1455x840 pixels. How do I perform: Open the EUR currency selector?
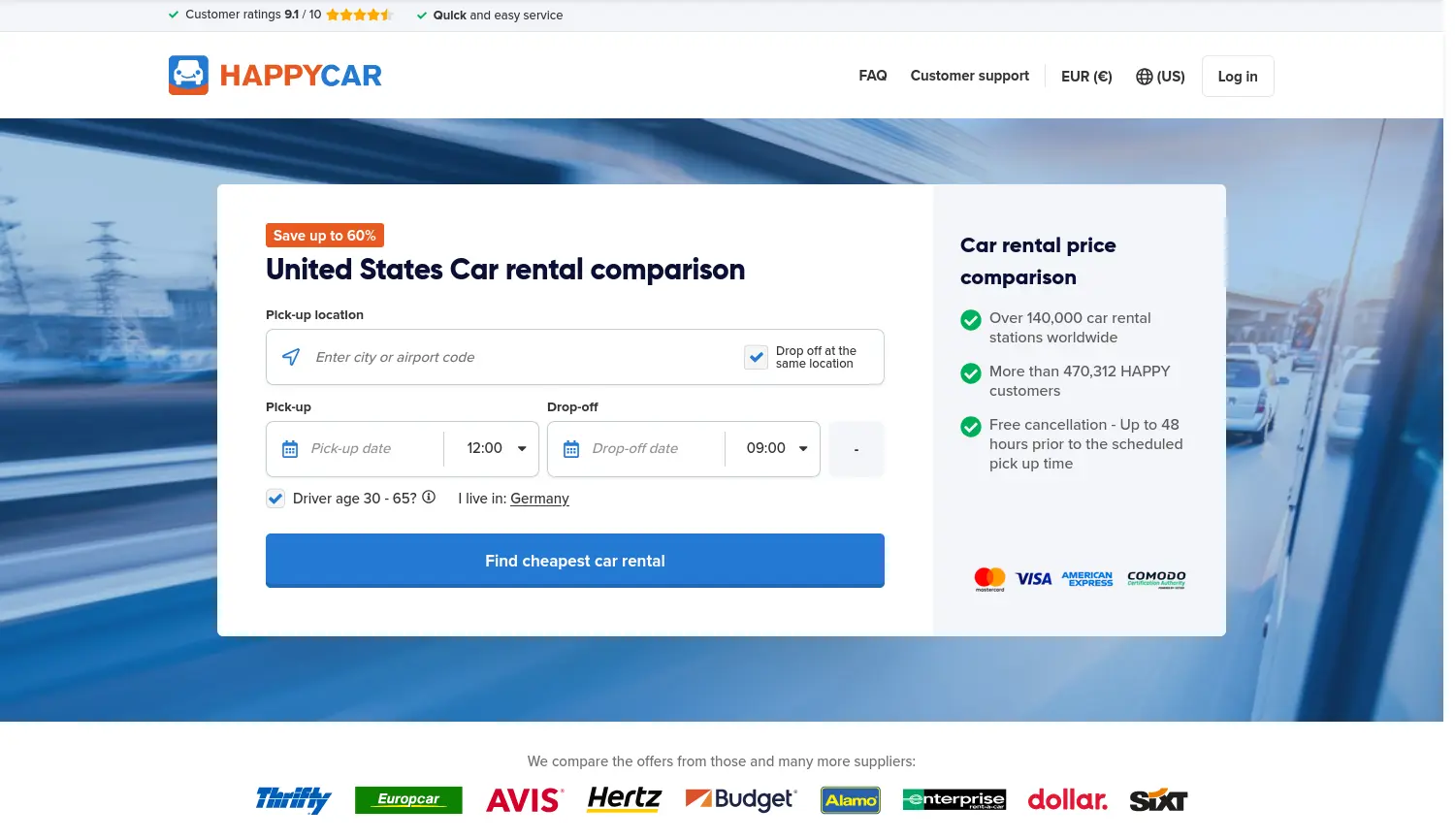[1086, 76]
